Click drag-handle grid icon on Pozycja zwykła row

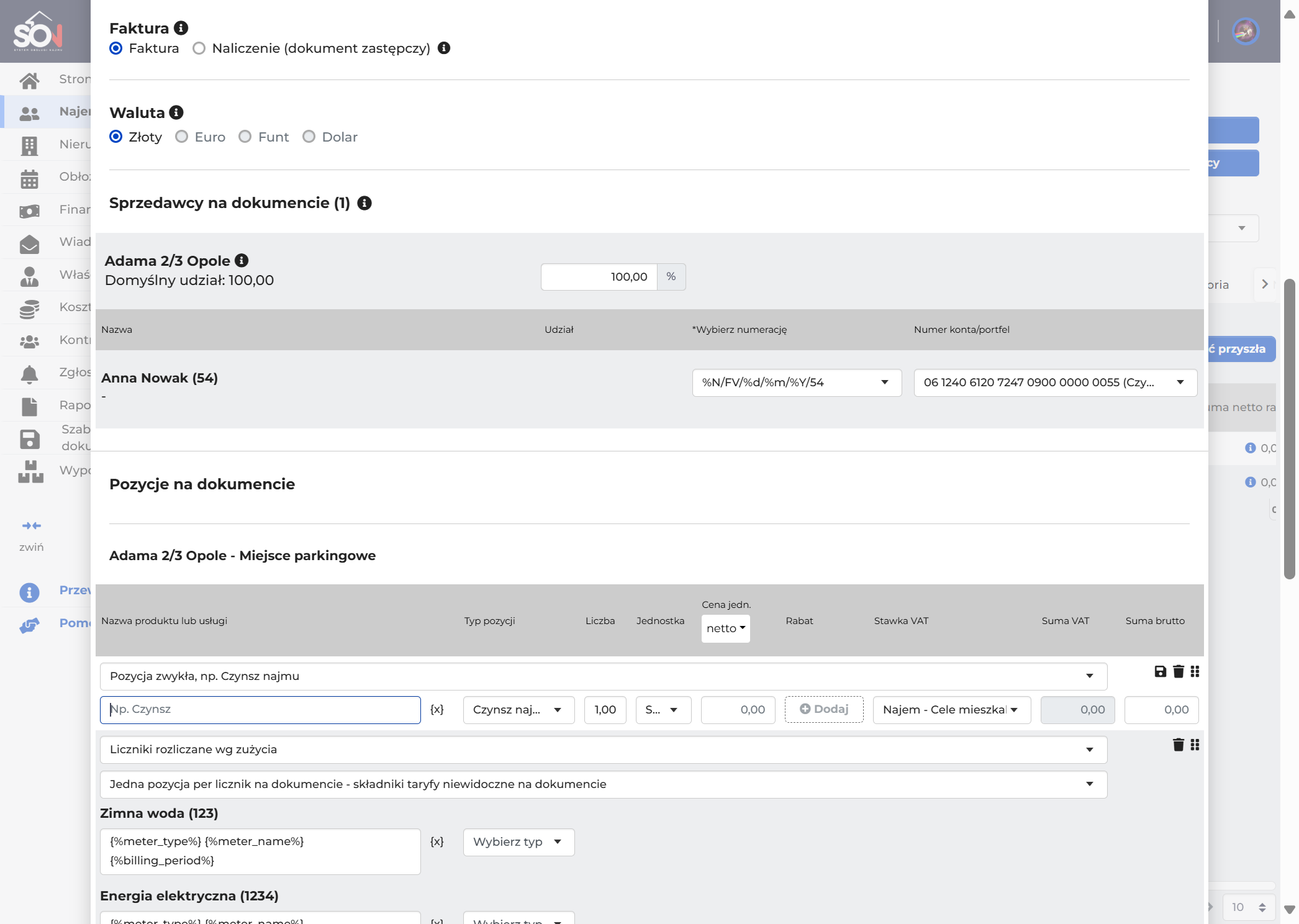(x=1195, y=671)
